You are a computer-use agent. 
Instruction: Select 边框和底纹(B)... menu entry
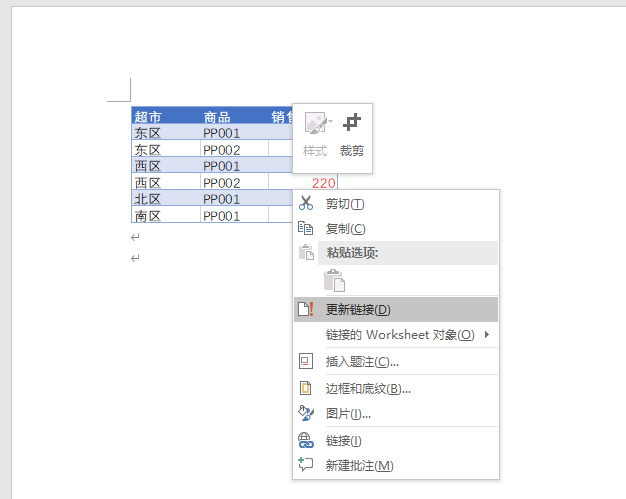396,388
